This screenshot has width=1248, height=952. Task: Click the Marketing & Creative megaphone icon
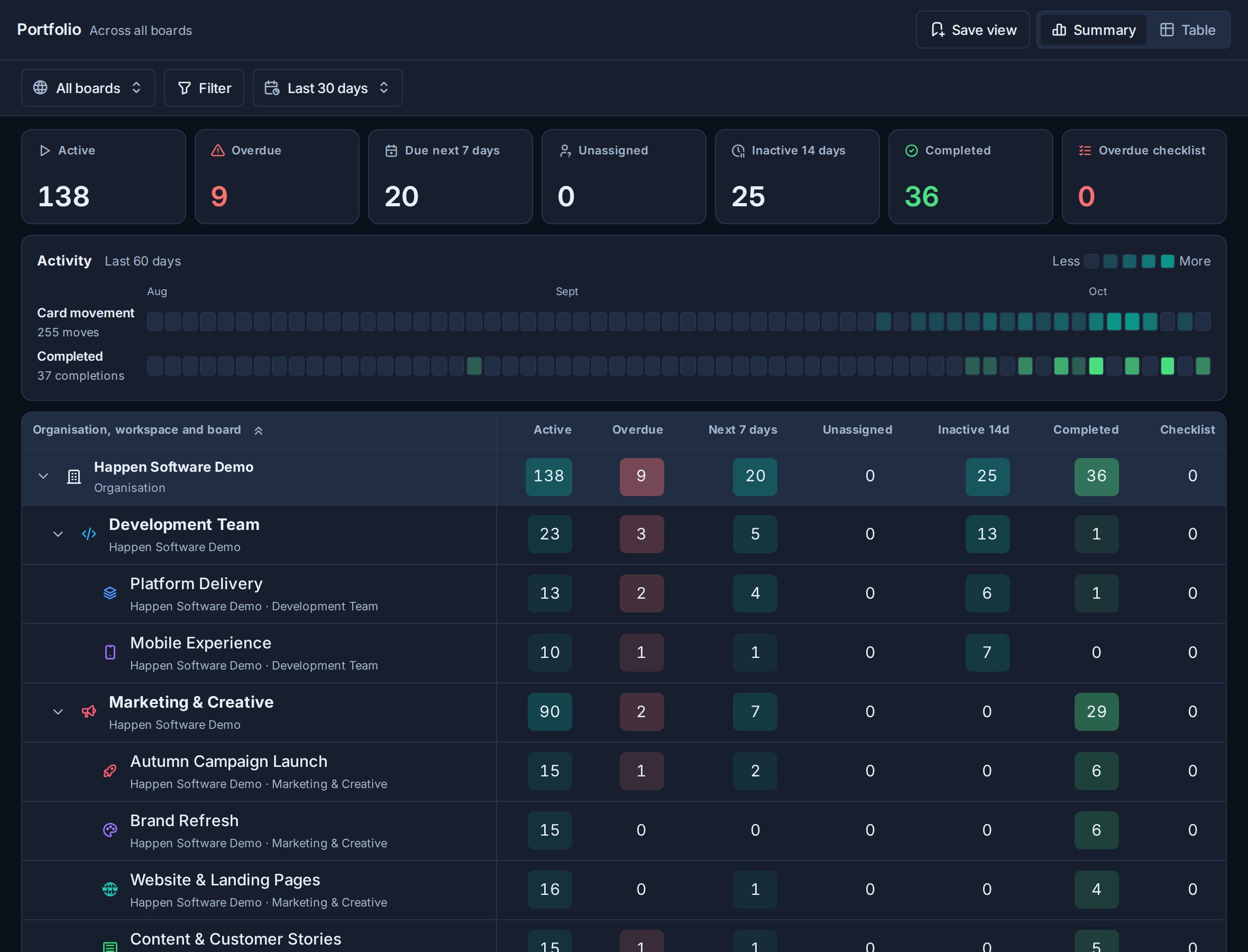(89, 711)
